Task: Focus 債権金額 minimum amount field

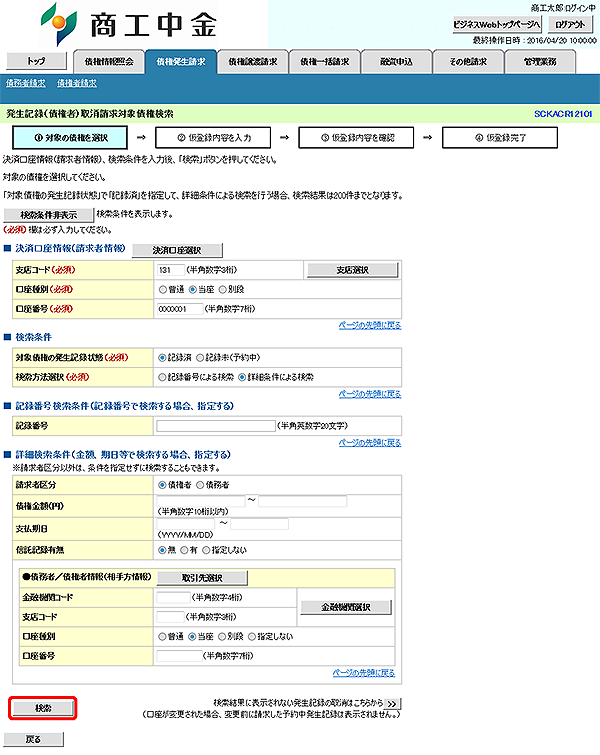Action: pyautogui.click(x=201, y=501)
